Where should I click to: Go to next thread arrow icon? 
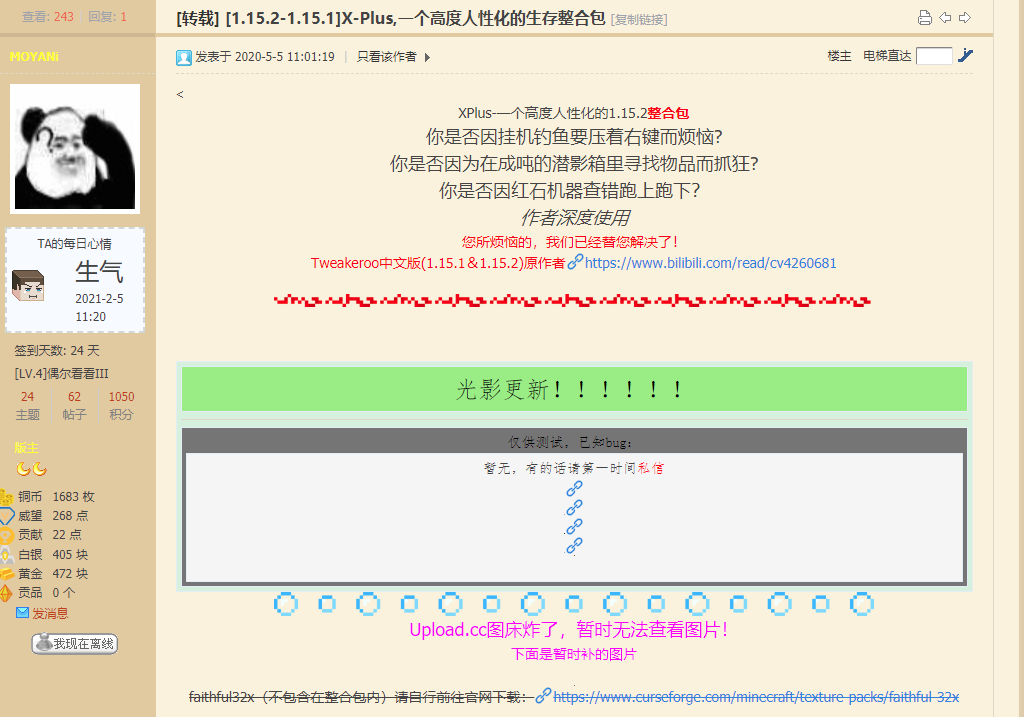point(965,18)
